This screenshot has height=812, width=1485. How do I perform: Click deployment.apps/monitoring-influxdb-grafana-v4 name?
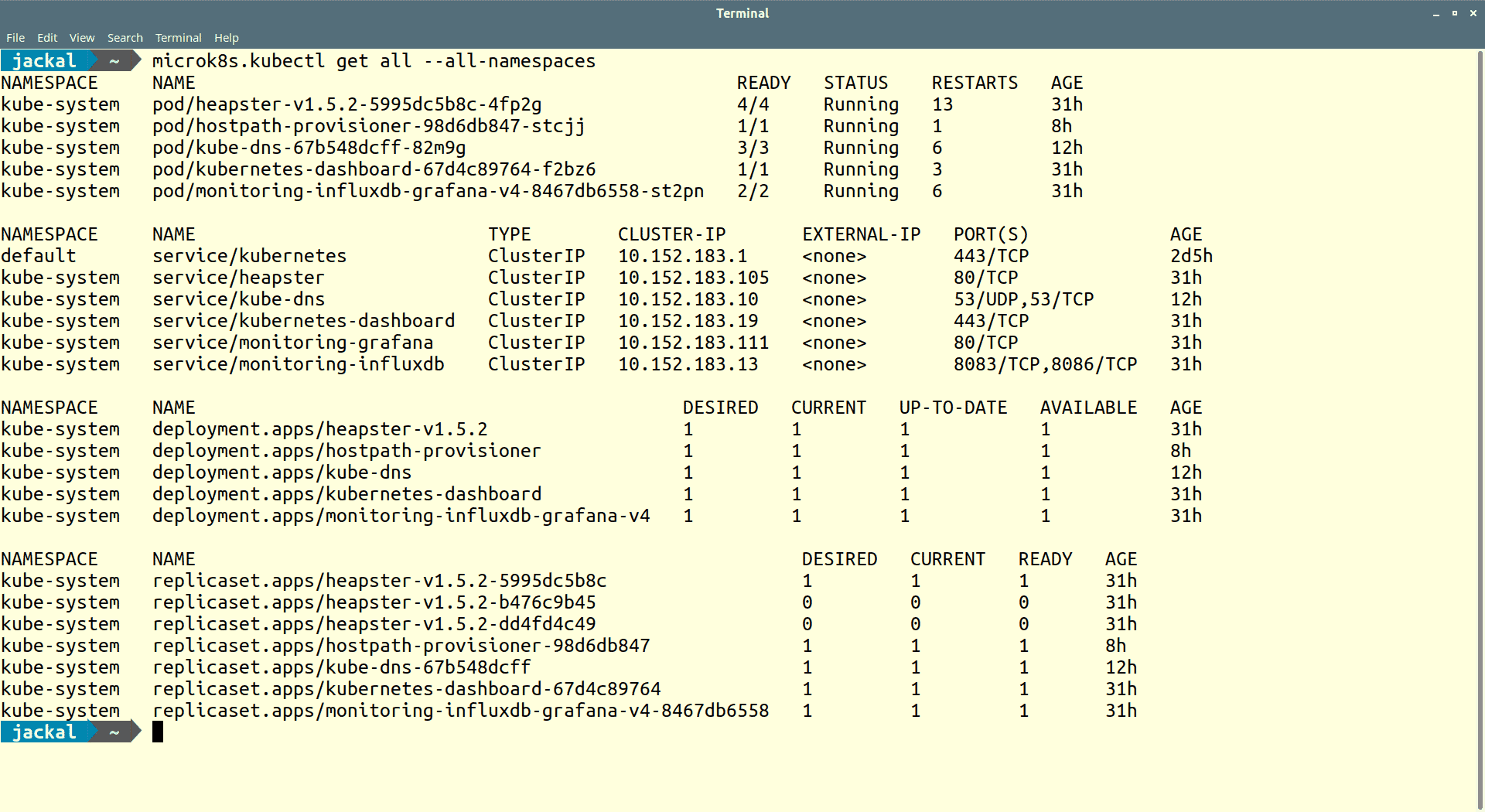pos(401,516)
